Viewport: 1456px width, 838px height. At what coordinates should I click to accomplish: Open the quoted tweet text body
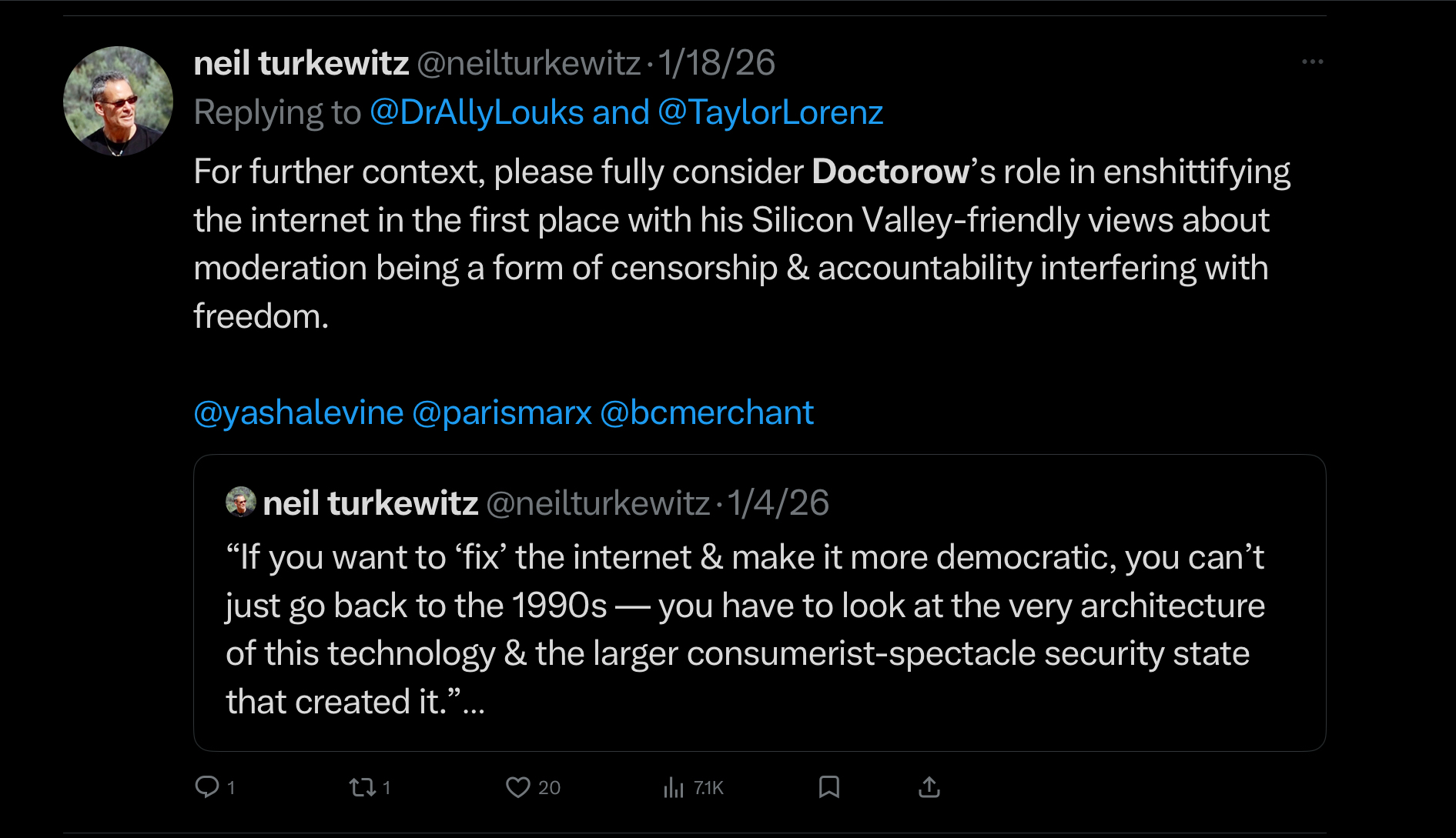745,629
